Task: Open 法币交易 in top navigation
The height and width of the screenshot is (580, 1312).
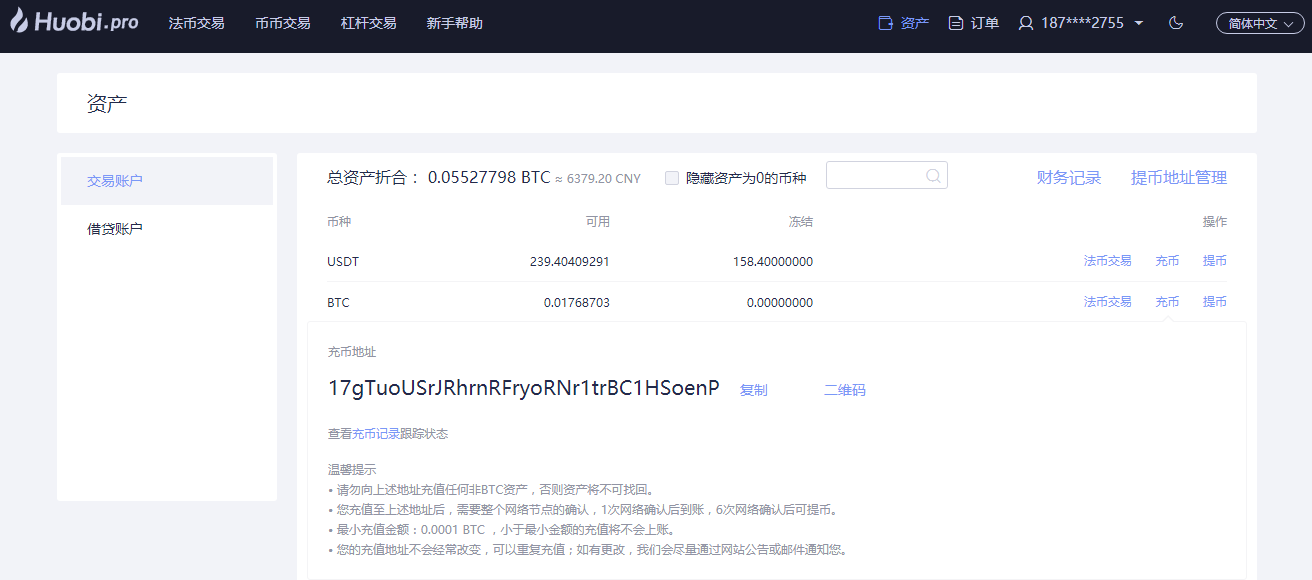Action: (196, 23)
